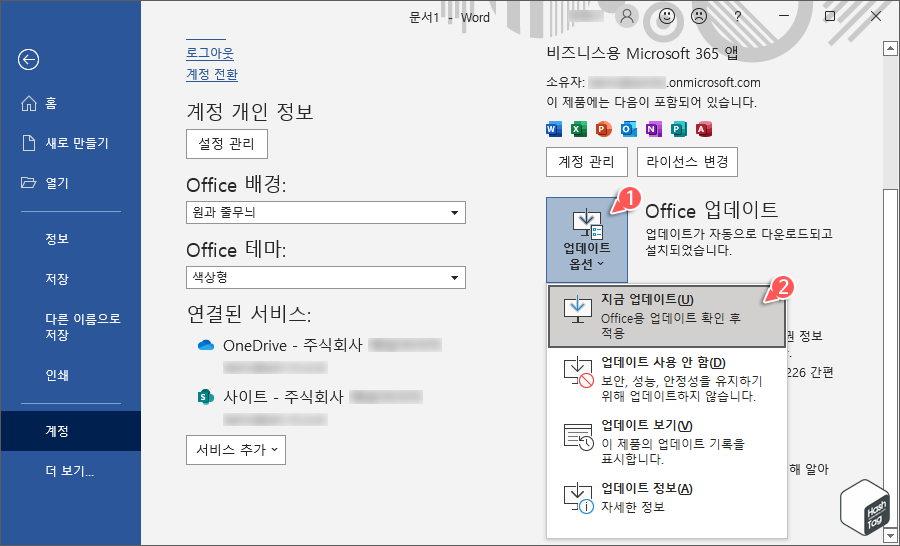Click the Office 업데이트 heading text
The image size is (900, 546).
712,211
